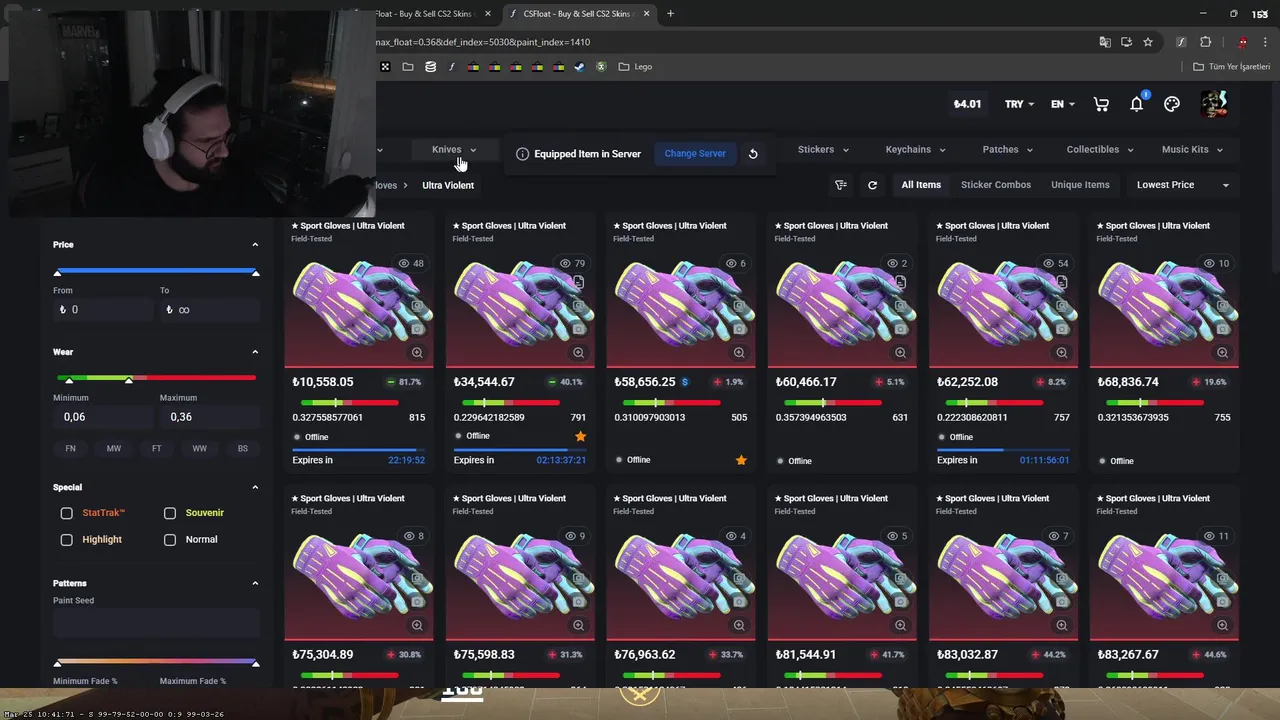Click the ₺4.01 balance button

pyautogui.click(x=967, y=104)
